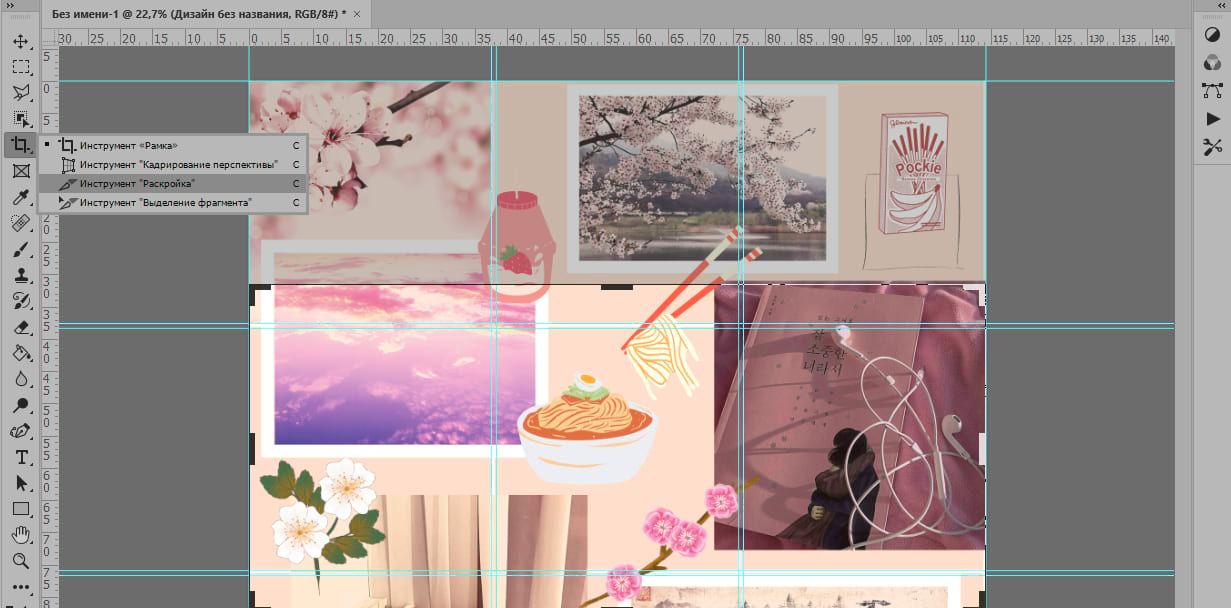Pick "Выделение фрагмента" tool entry

(166, 203)
